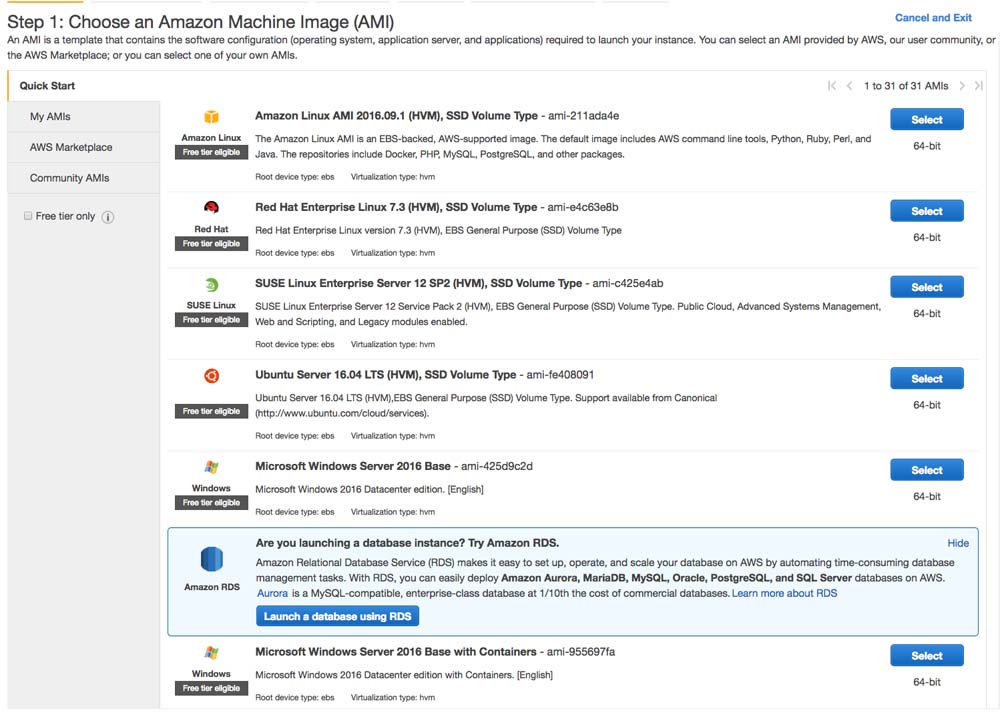This screenshot has height=721, width=1000.
Task: Enable the Free tier only checkbox
Action: [x=28, y=216]
